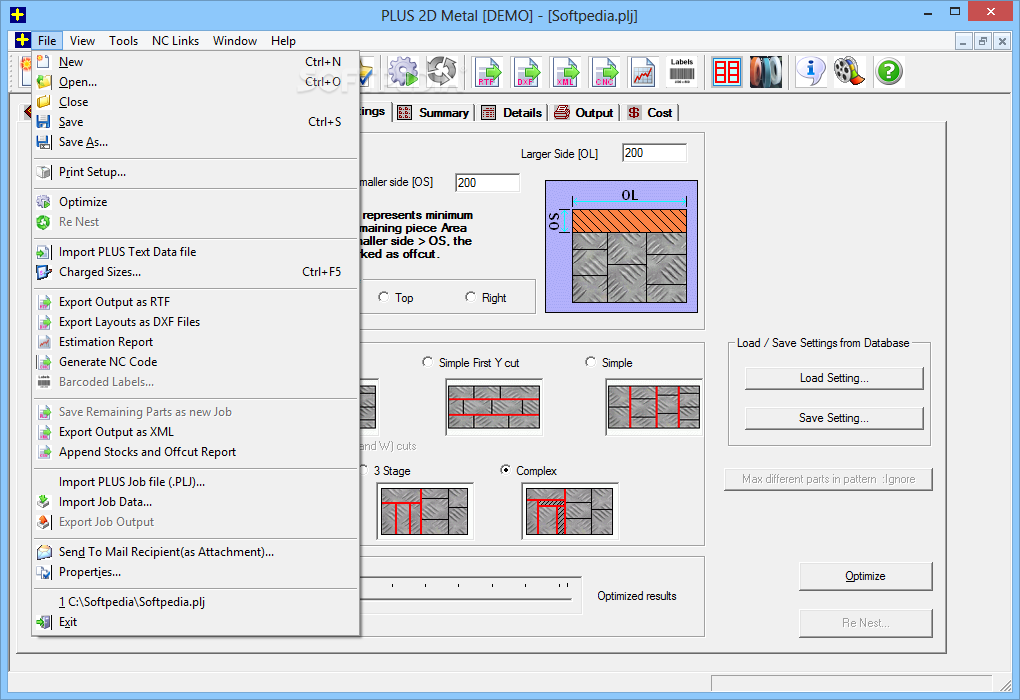Screen dimensions: 1020x700
Task: Open Properties from File menu
Action: point(196,572)
